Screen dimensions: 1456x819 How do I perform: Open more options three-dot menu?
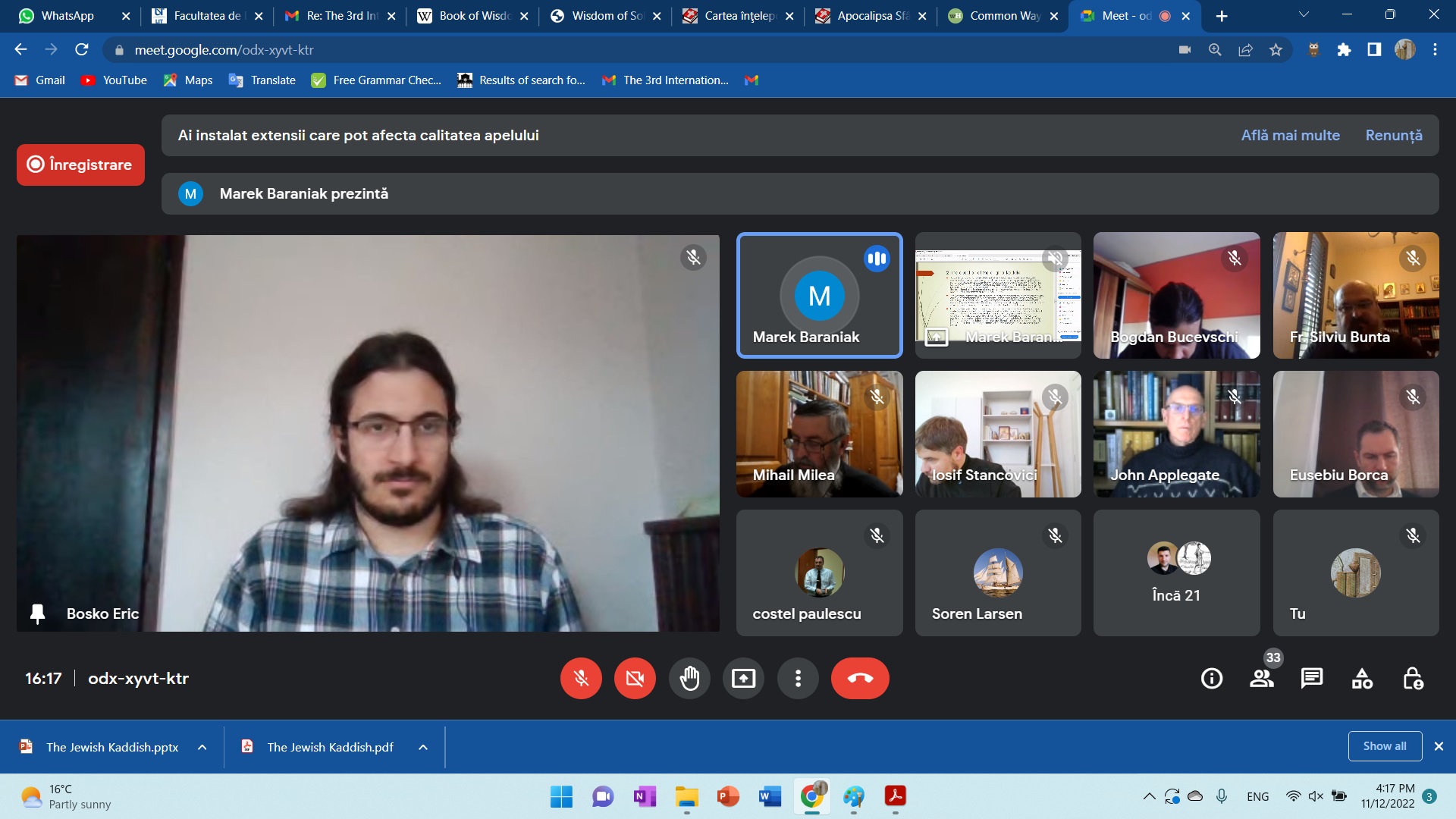pos(798,678)
